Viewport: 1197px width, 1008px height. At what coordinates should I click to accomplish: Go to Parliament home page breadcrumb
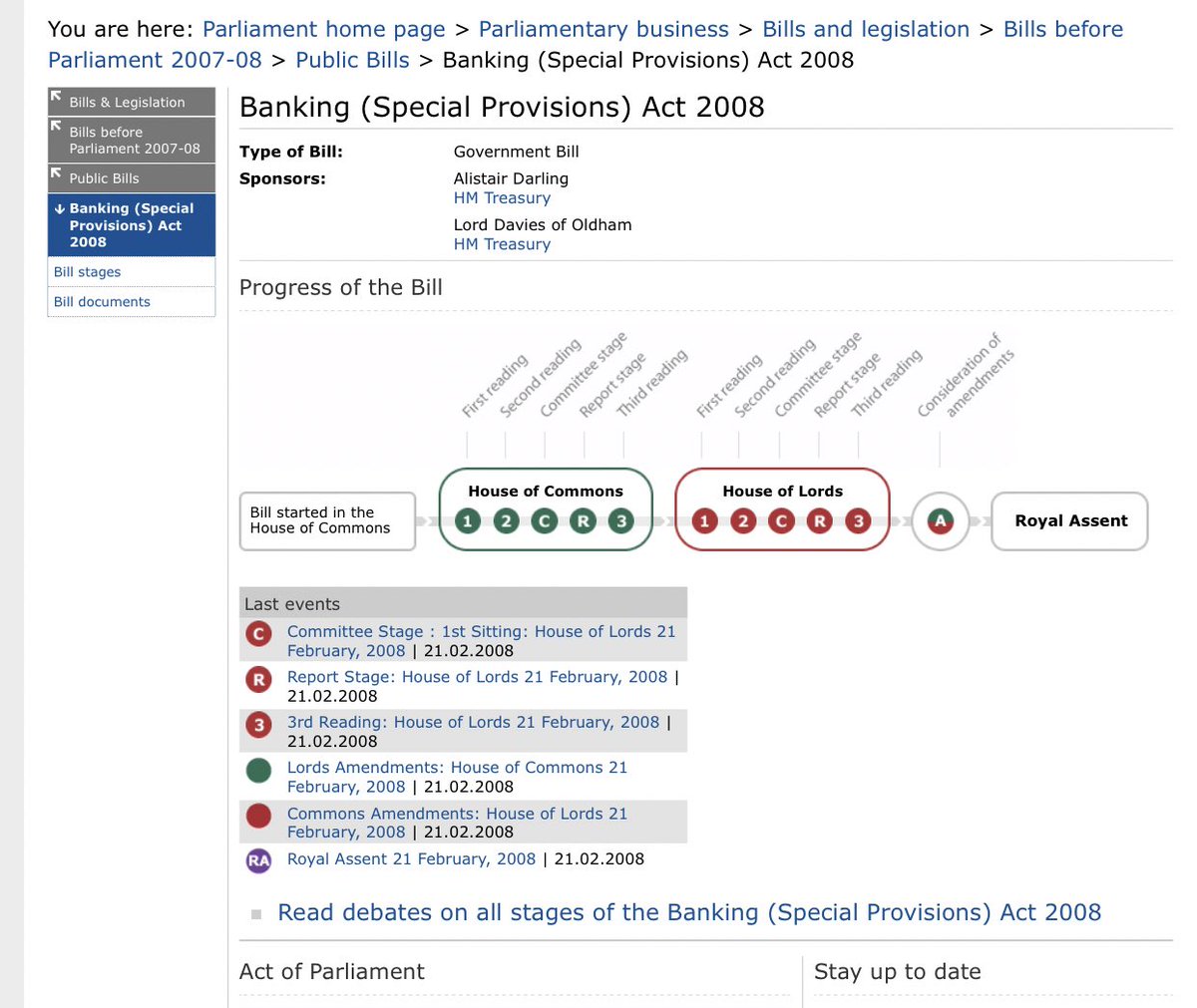coord(324,30)
